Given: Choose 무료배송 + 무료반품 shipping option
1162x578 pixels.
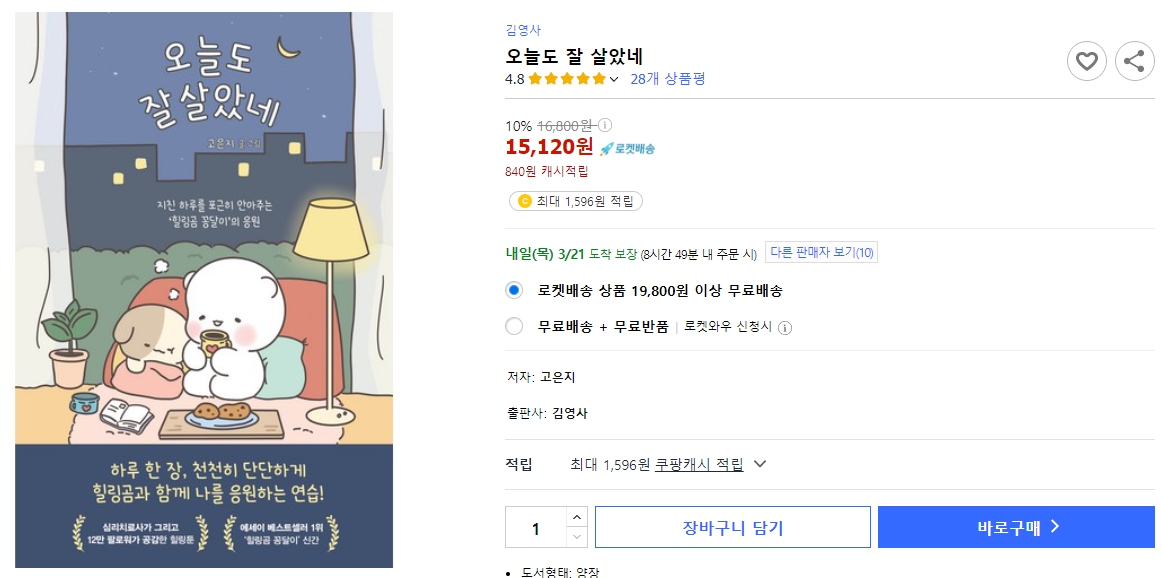Looking at the screenshot, I should click(514, 326).
